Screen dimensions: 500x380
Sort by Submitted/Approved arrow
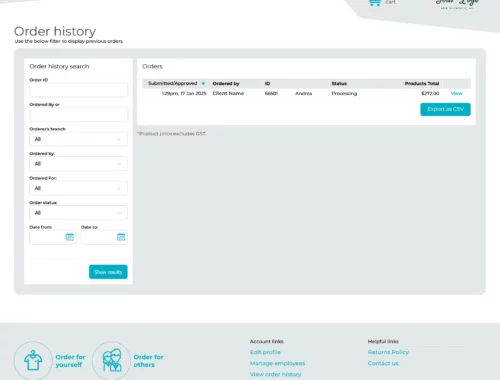point(203,83)
